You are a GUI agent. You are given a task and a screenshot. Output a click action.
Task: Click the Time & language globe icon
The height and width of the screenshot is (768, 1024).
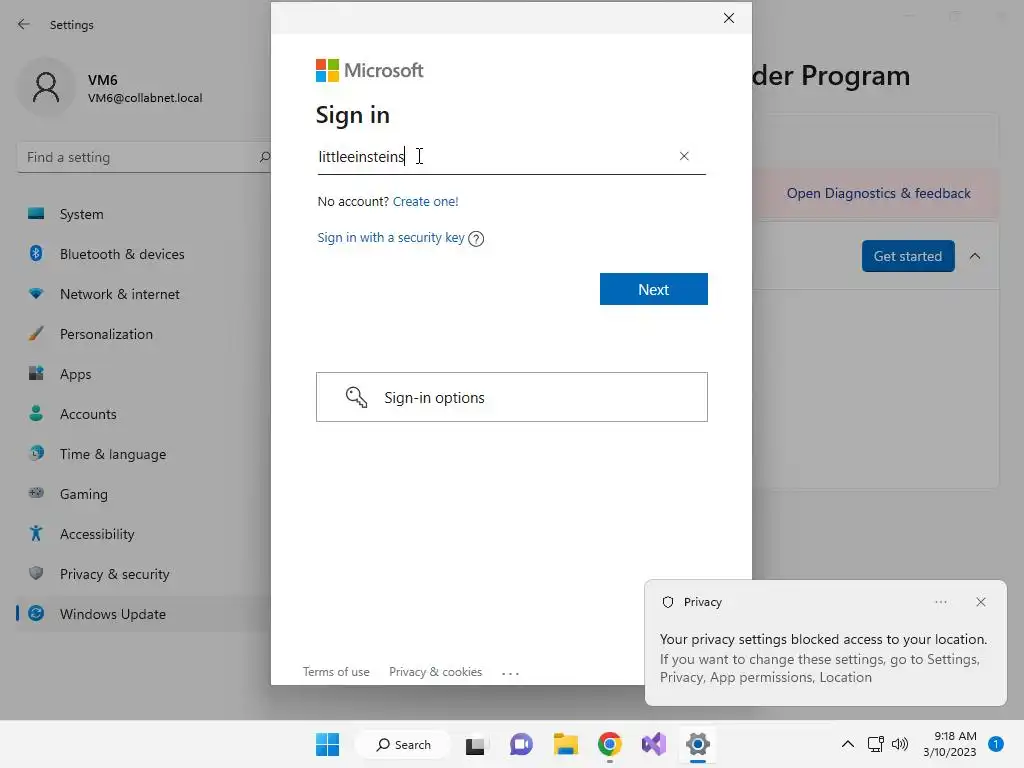(x=36, y=453)
